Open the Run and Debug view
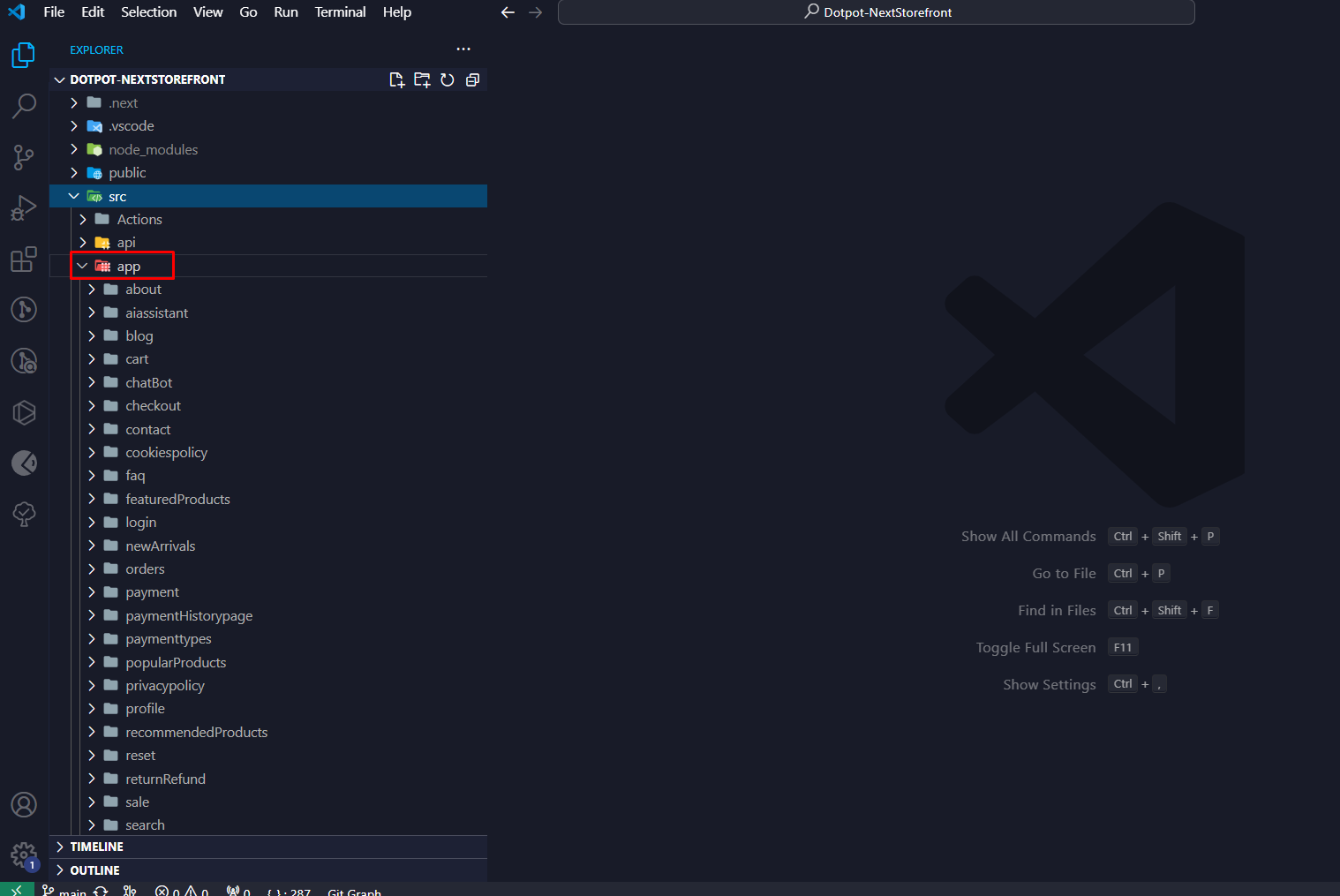Screen dimensions: 1340x896 [x=24, y=208]
